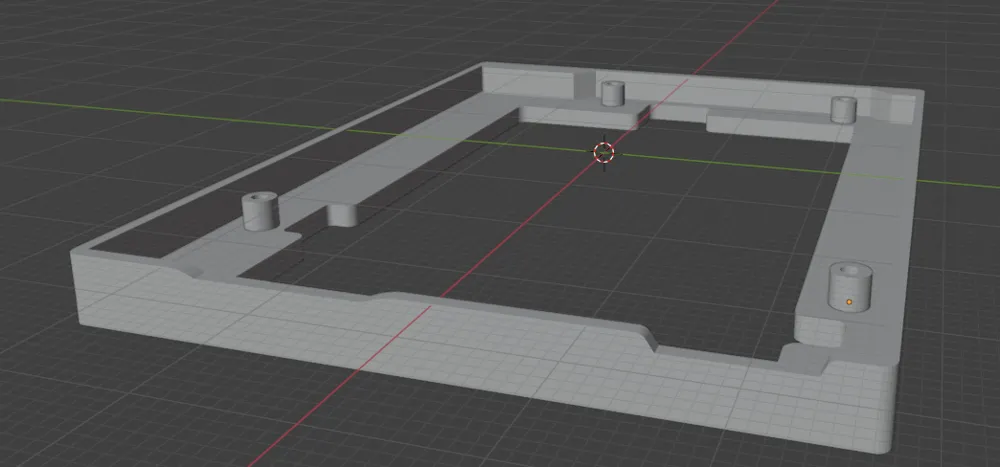Click the front-right cylindrical standoff

click(851, 287)
